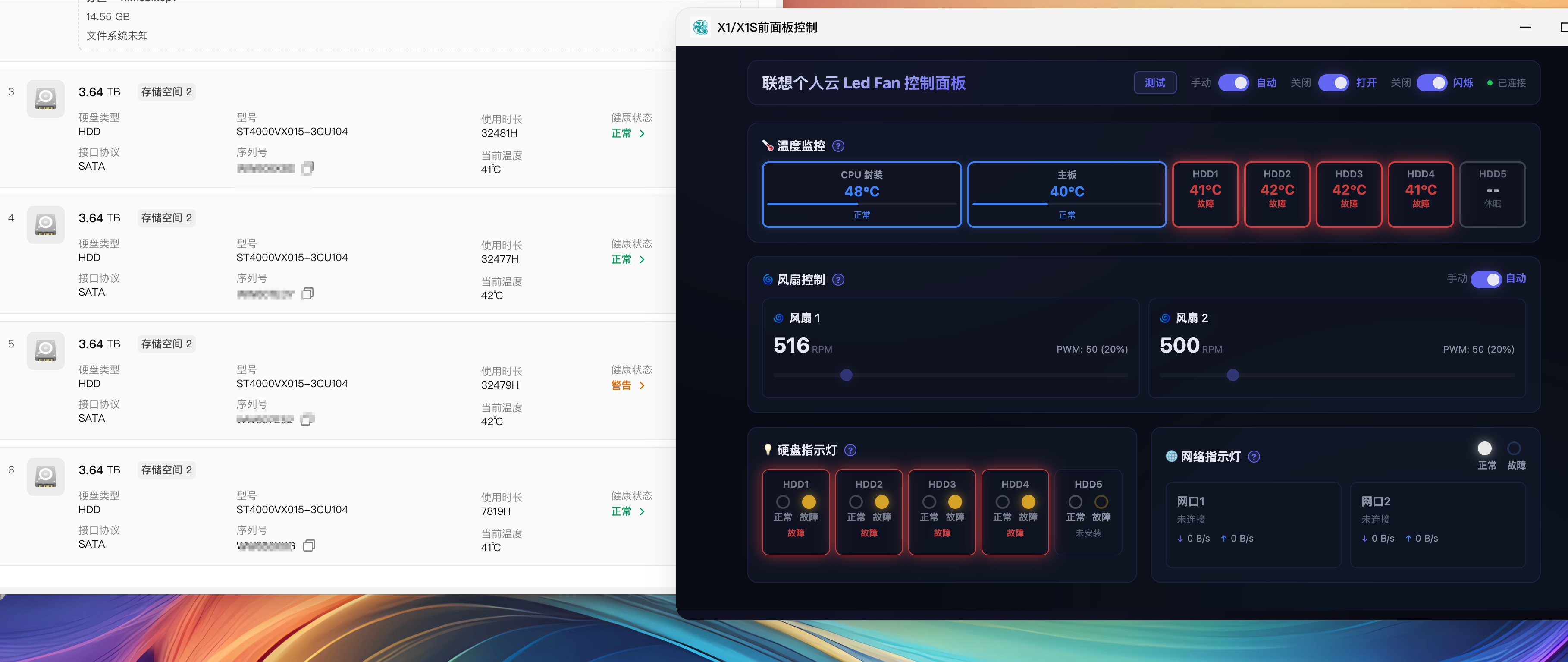This screenshot has width=1568, height=662.
Task: Expand disk 4 health status 正常
Action: click(628, 259)
